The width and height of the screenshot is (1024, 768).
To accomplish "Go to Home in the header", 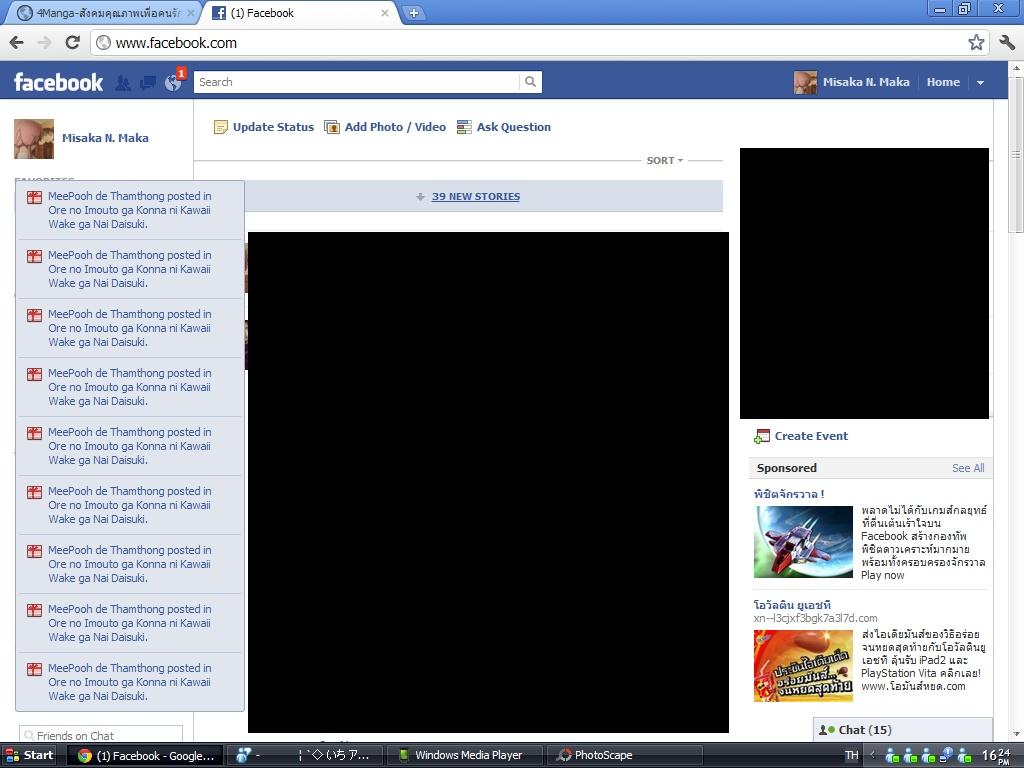I will click(943, 82).
